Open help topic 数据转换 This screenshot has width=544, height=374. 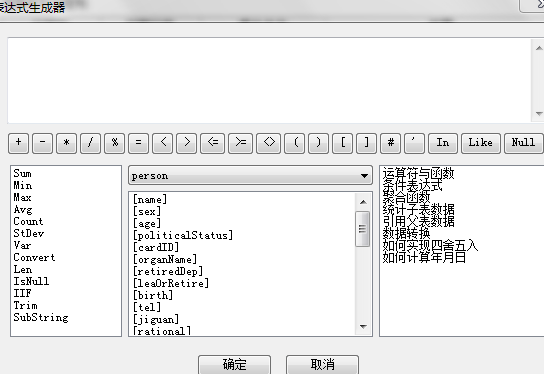[406, 233]
